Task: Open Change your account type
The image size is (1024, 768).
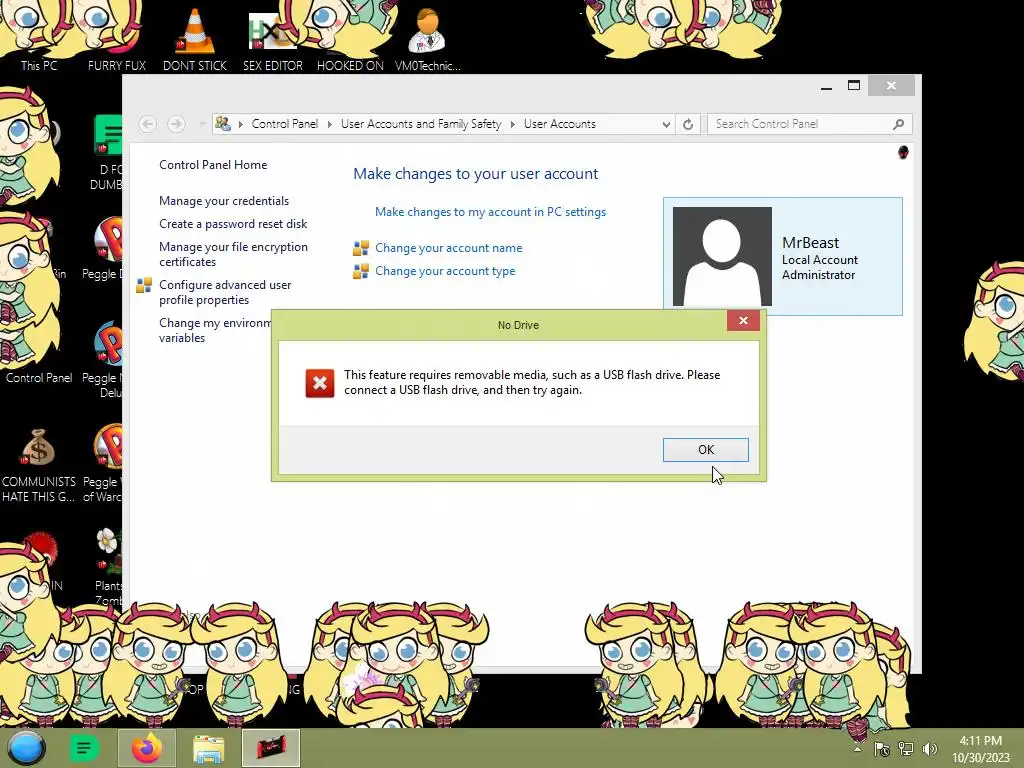Action: [x=445, y=270]
